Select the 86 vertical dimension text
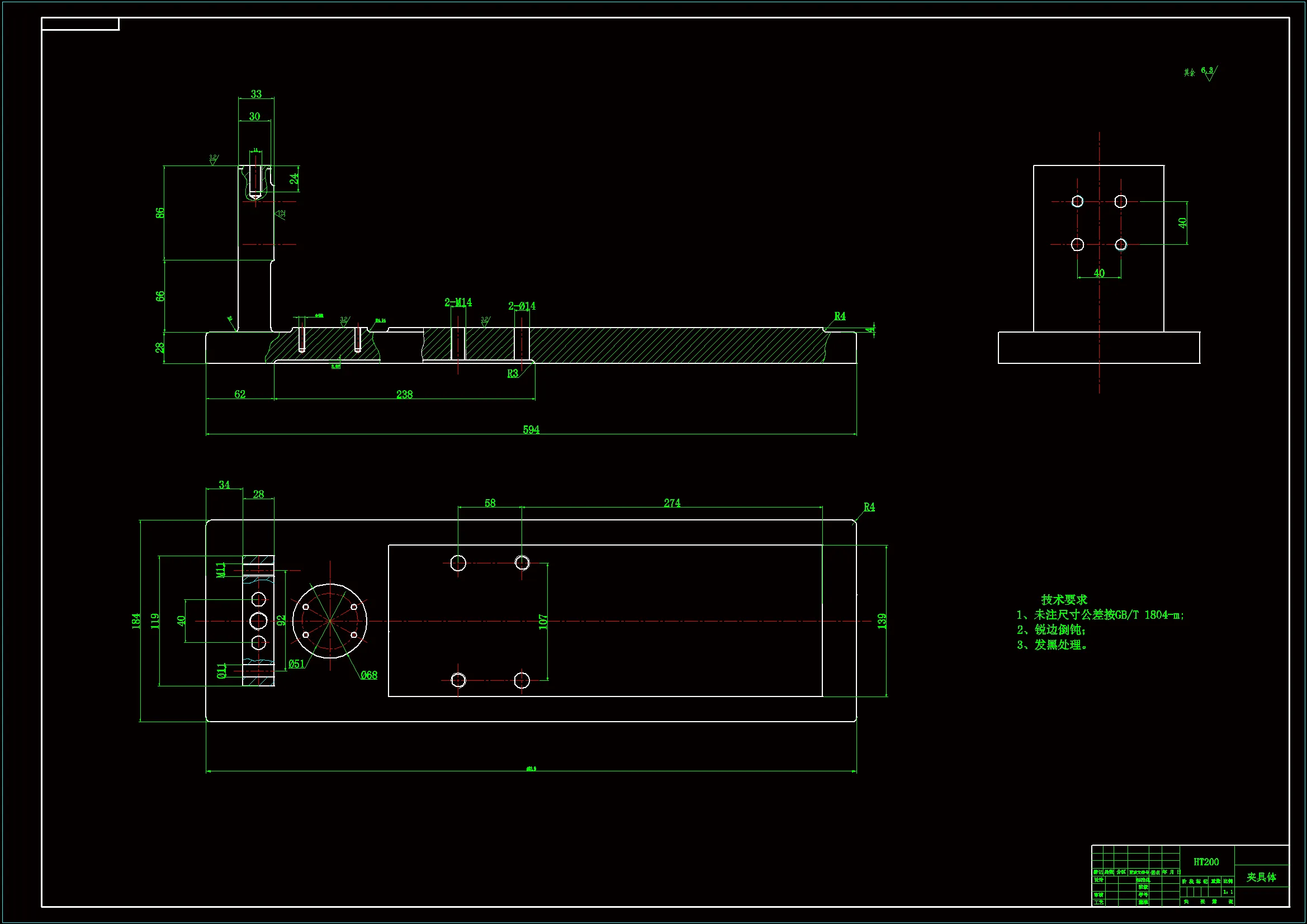This screenshot has height=924, width=1307. (x=160, y=213)
